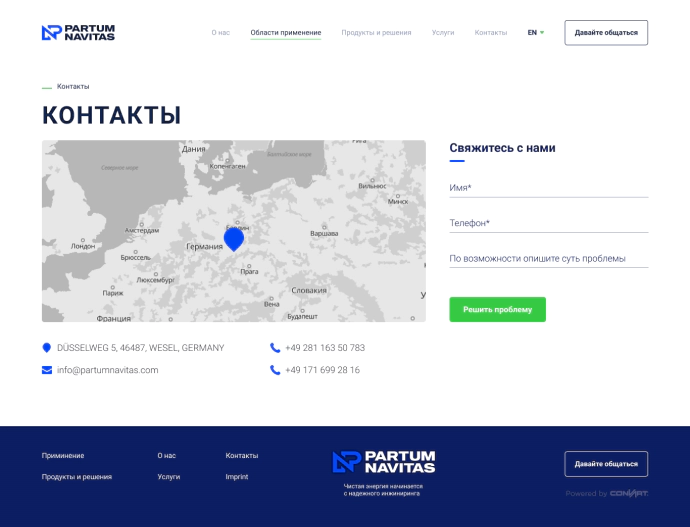Click the Свяжитесь с нами heading

click(x=502, y=148)
